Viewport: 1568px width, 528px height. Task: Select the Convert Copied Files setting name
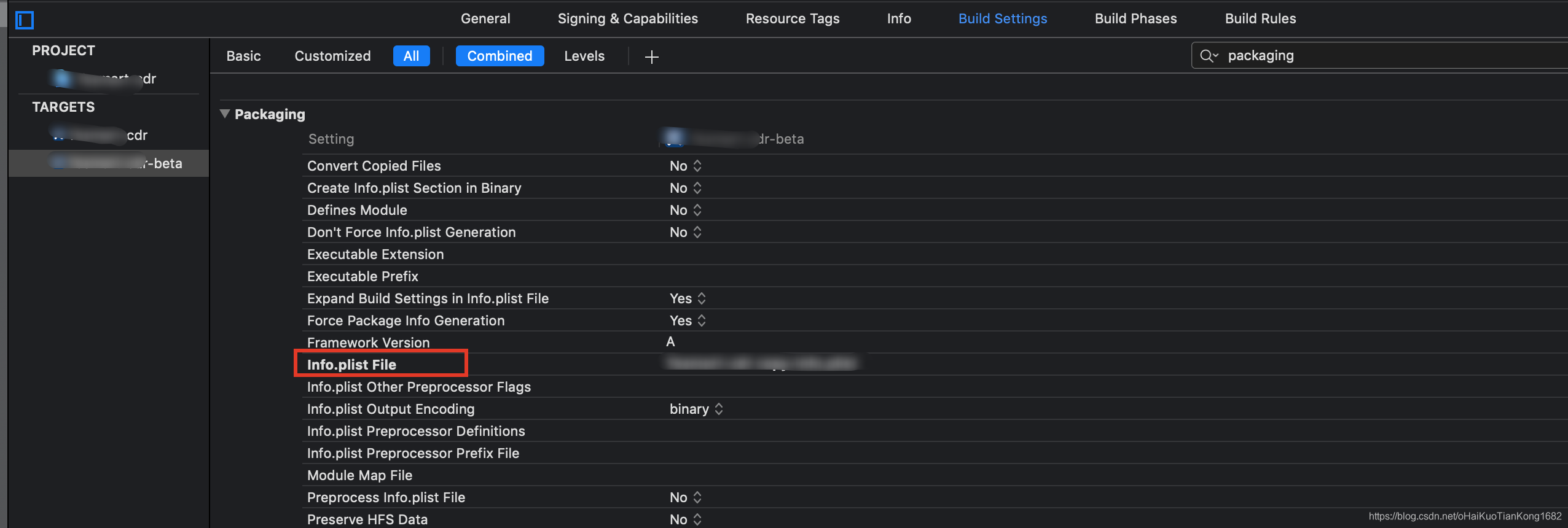[x=374, y=166]
